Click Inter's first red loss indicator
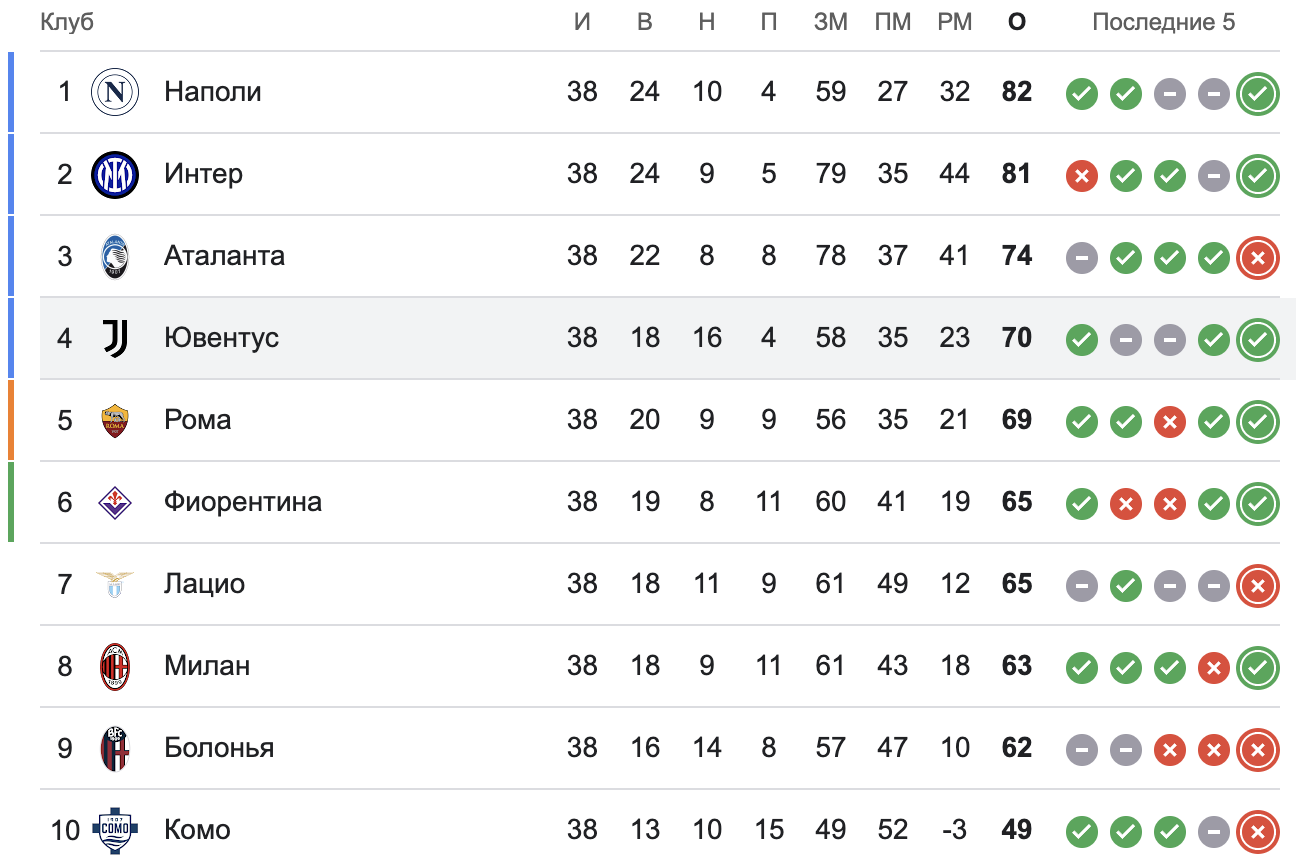The height and width of the screenshot is (866, 1296). (1081, 177)
